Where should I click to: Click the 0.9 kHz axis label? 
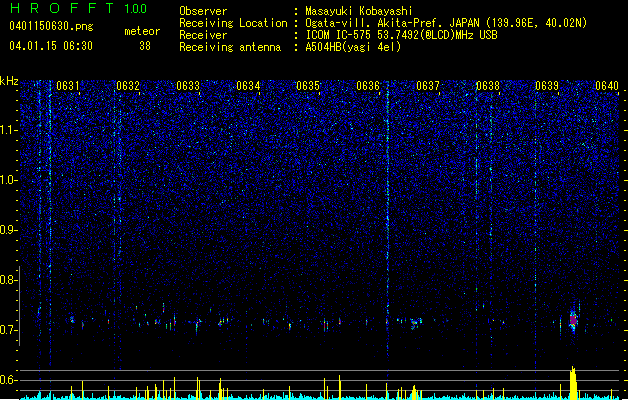pos(9,230)
